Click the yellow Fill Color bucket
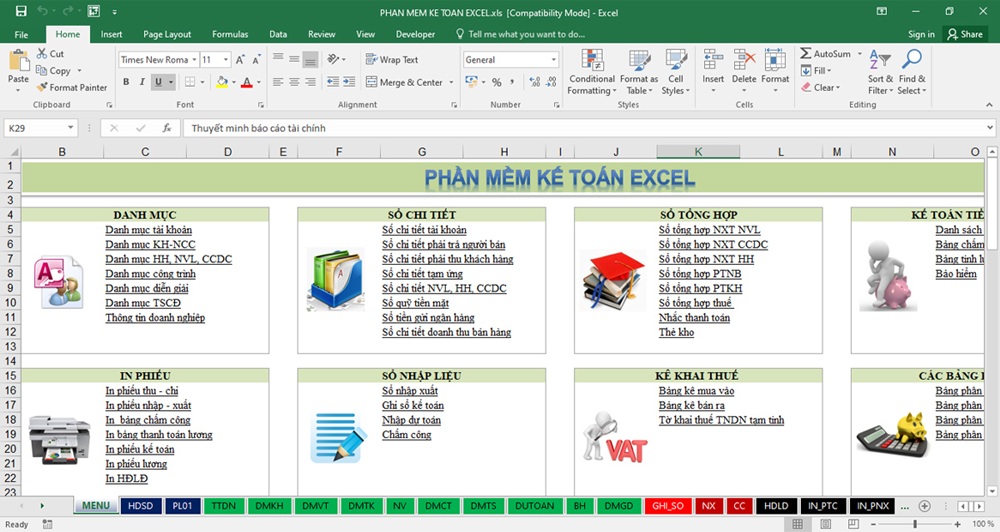 (223, 83)
